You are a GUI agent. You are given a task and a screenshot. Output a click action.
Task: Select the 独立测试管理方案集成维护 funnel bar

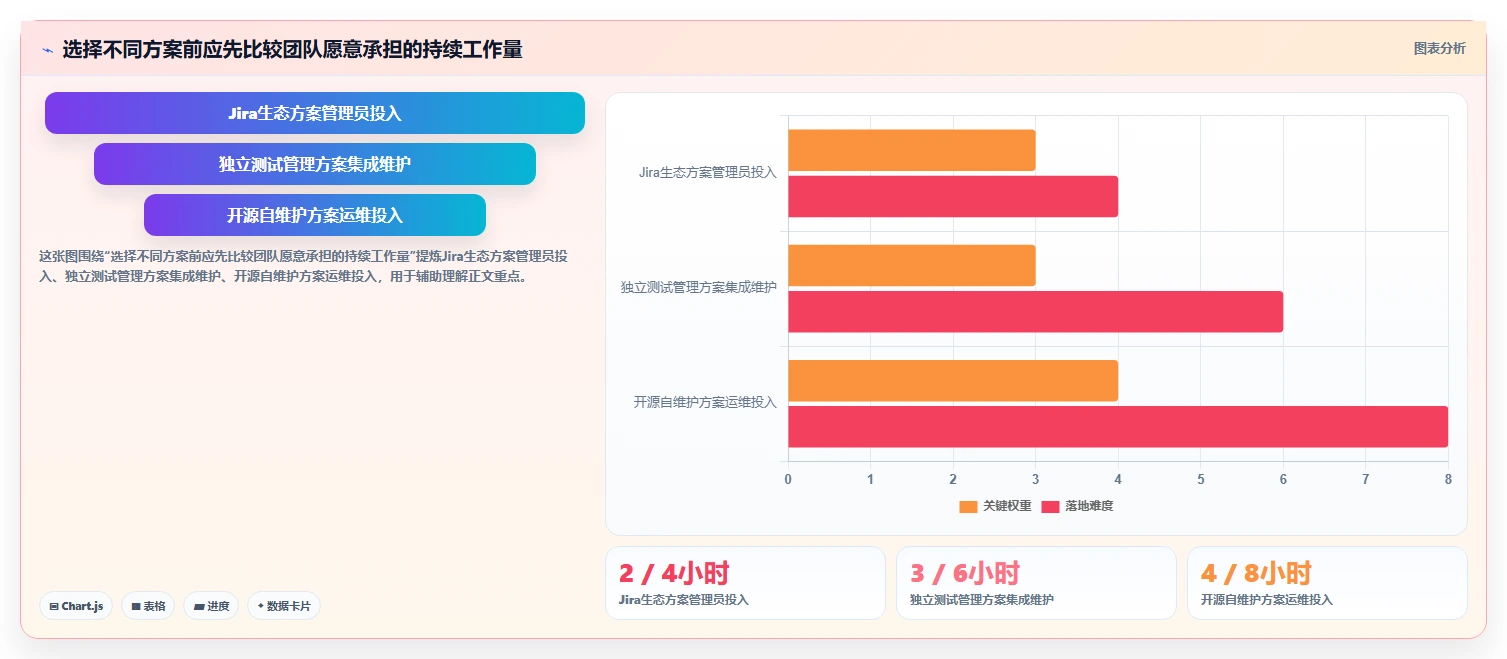(315, 164)
